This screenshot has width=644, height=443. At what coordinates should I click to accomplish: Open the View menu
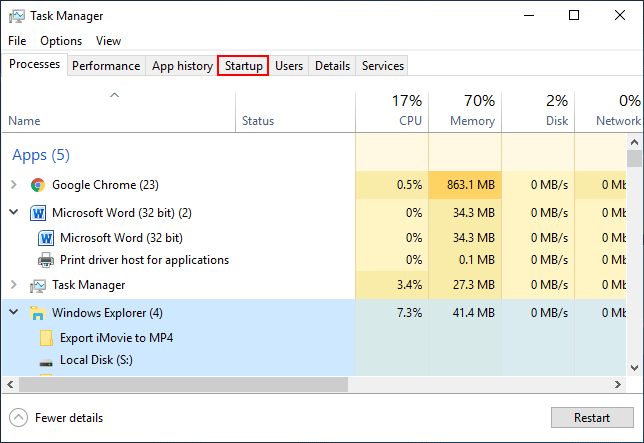108,41
